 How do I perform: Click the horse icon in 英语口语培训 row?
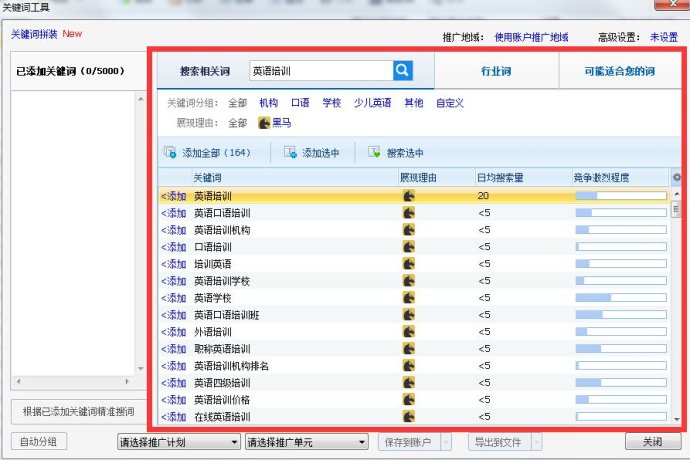[408, 213]
